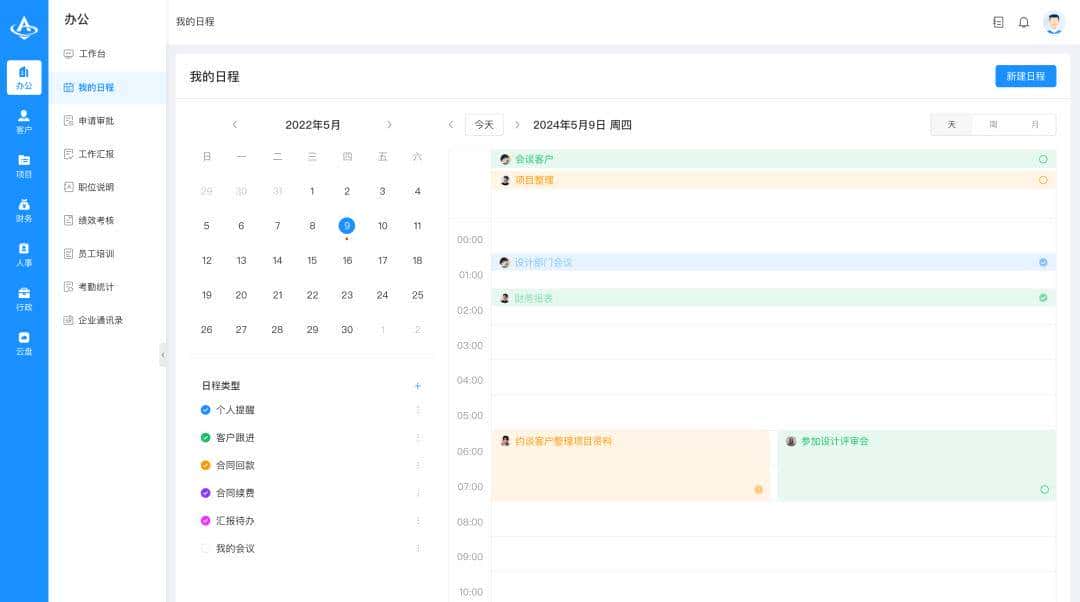The width and height of the screenshot is (1080, 602).
Task: Mark 财务报表 event as complete
Action: (1042, 297)
